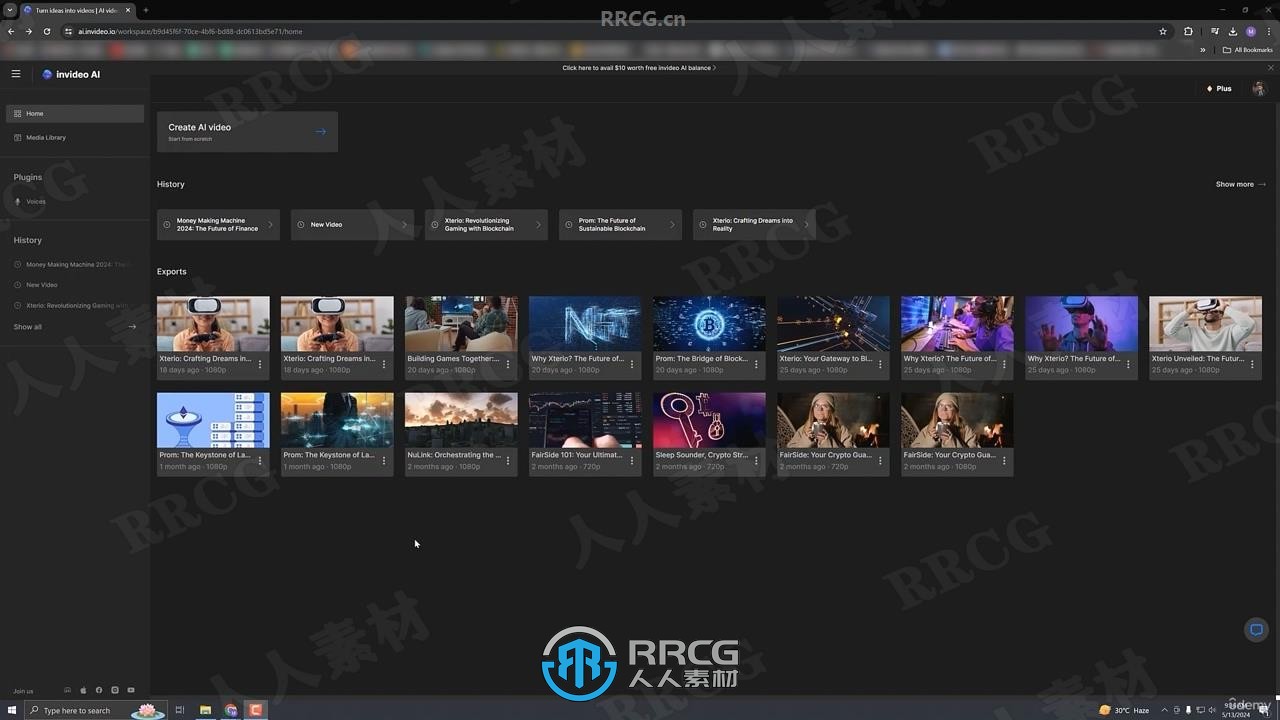Open a new browser tab
1280x720 pixels.
tap(146, 10)
